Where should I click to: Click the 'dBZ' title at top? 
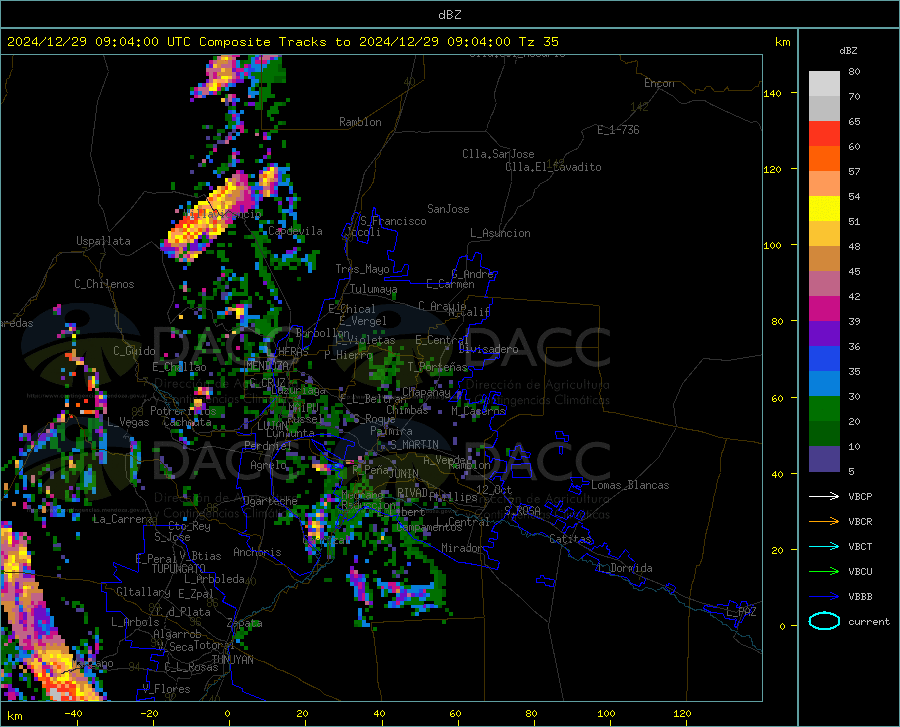coord(449,15)
